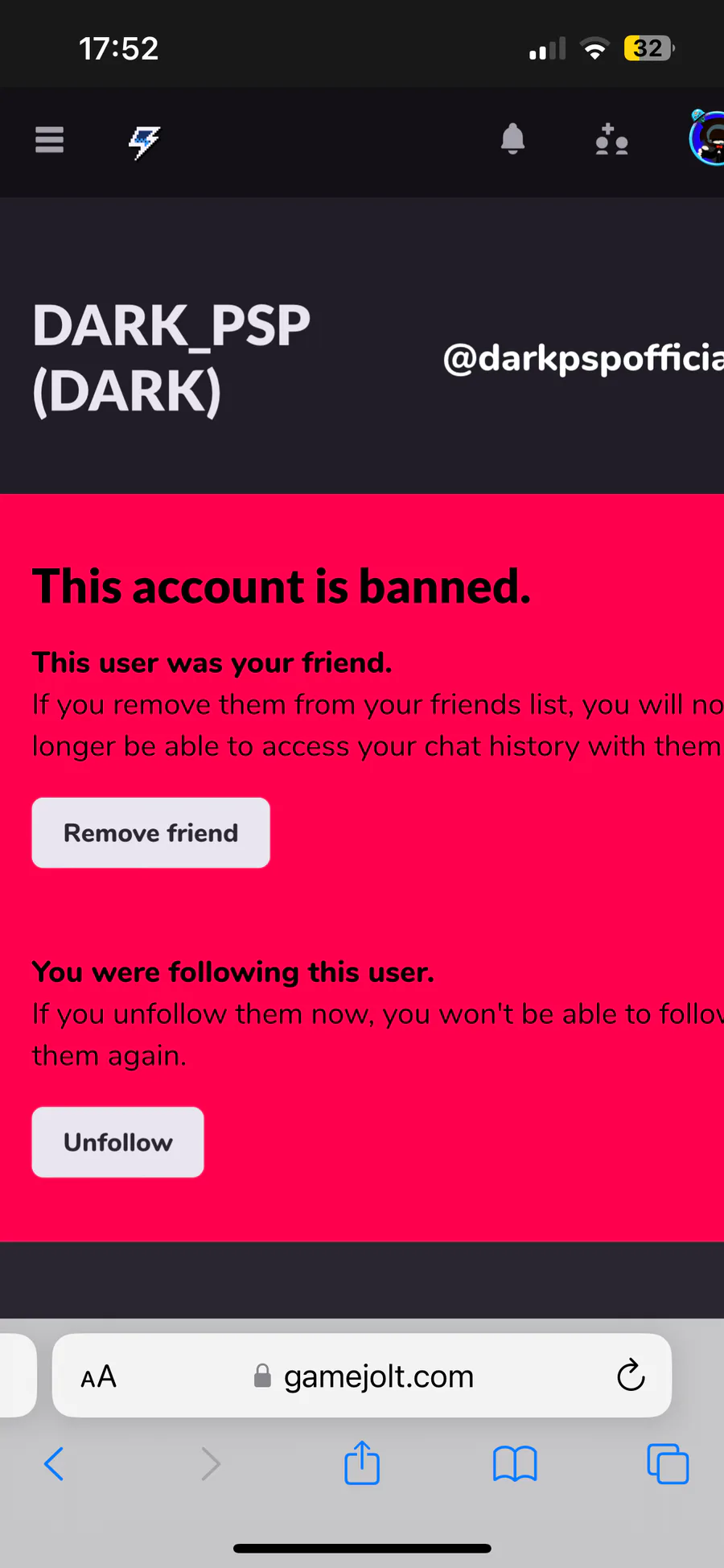Open user avatar menu
This screenshot has width=724, height=1568.
coord(706,138)
